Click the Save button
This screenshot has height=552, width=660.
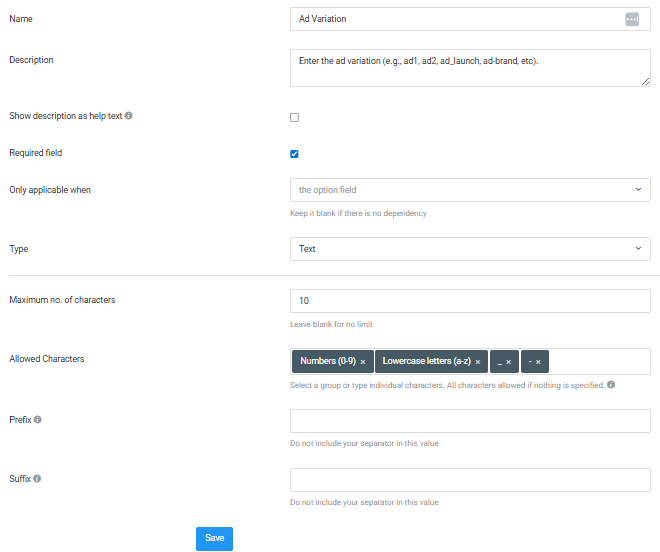pos(214,539)
